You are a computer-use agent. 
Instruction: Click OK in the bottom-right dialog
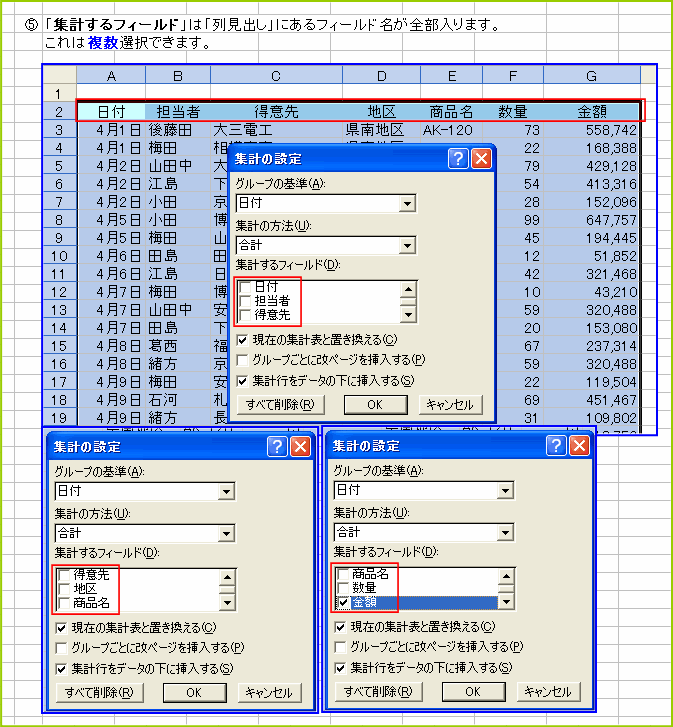pyautogui.click(x=474, y=692)
